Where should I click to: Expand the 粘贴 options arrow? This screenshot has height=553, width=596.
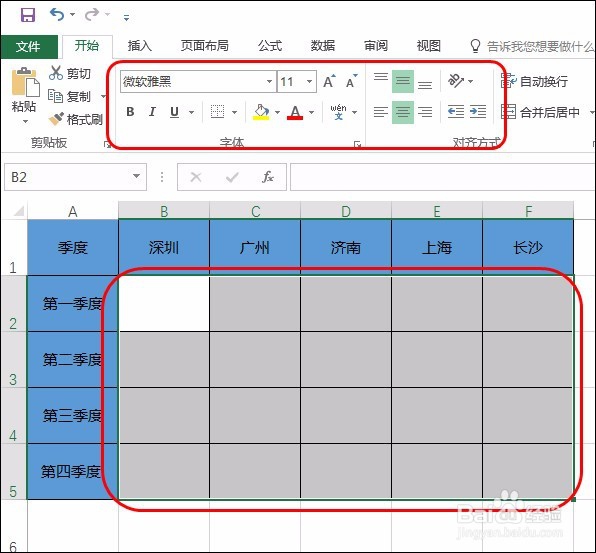[25, 122]
